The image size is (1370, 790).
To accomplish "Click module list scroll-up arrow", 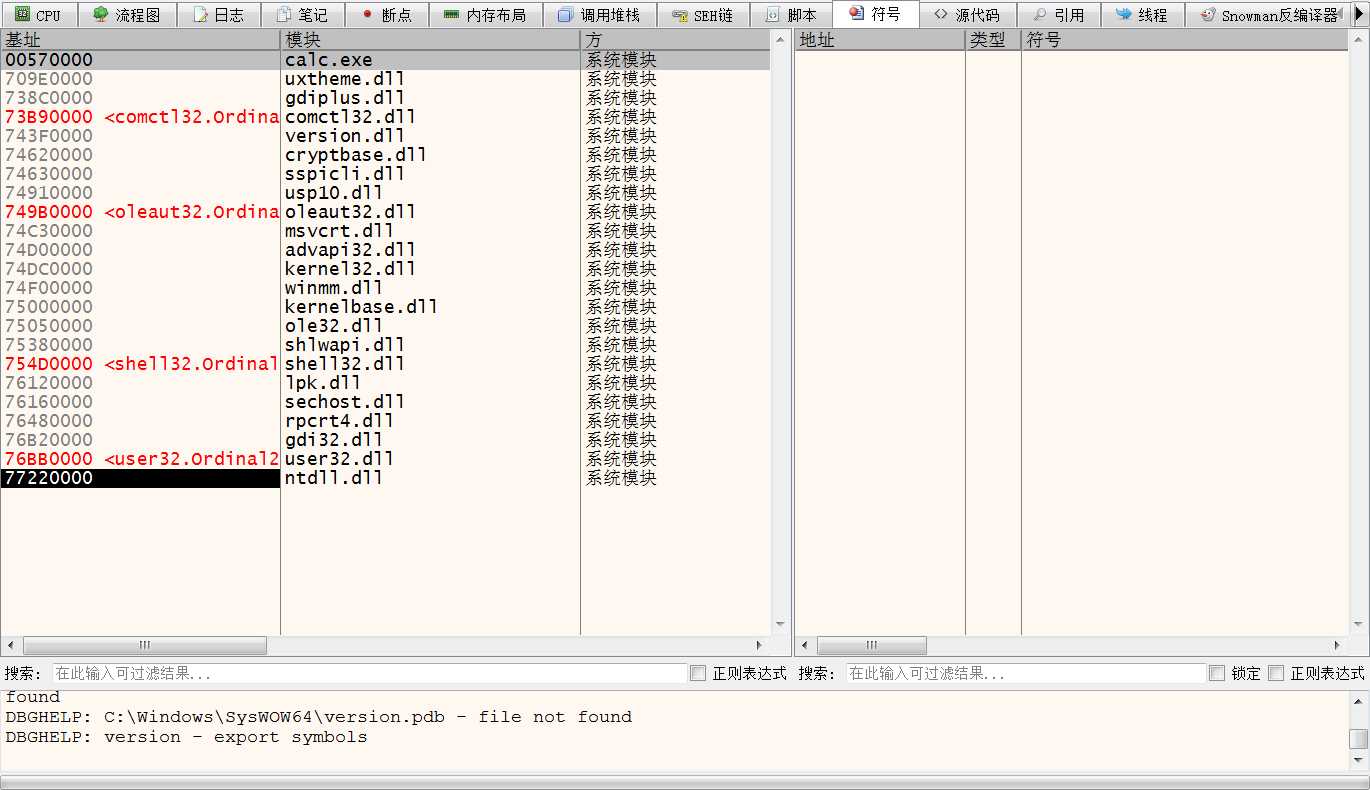I will pos(780,39).
